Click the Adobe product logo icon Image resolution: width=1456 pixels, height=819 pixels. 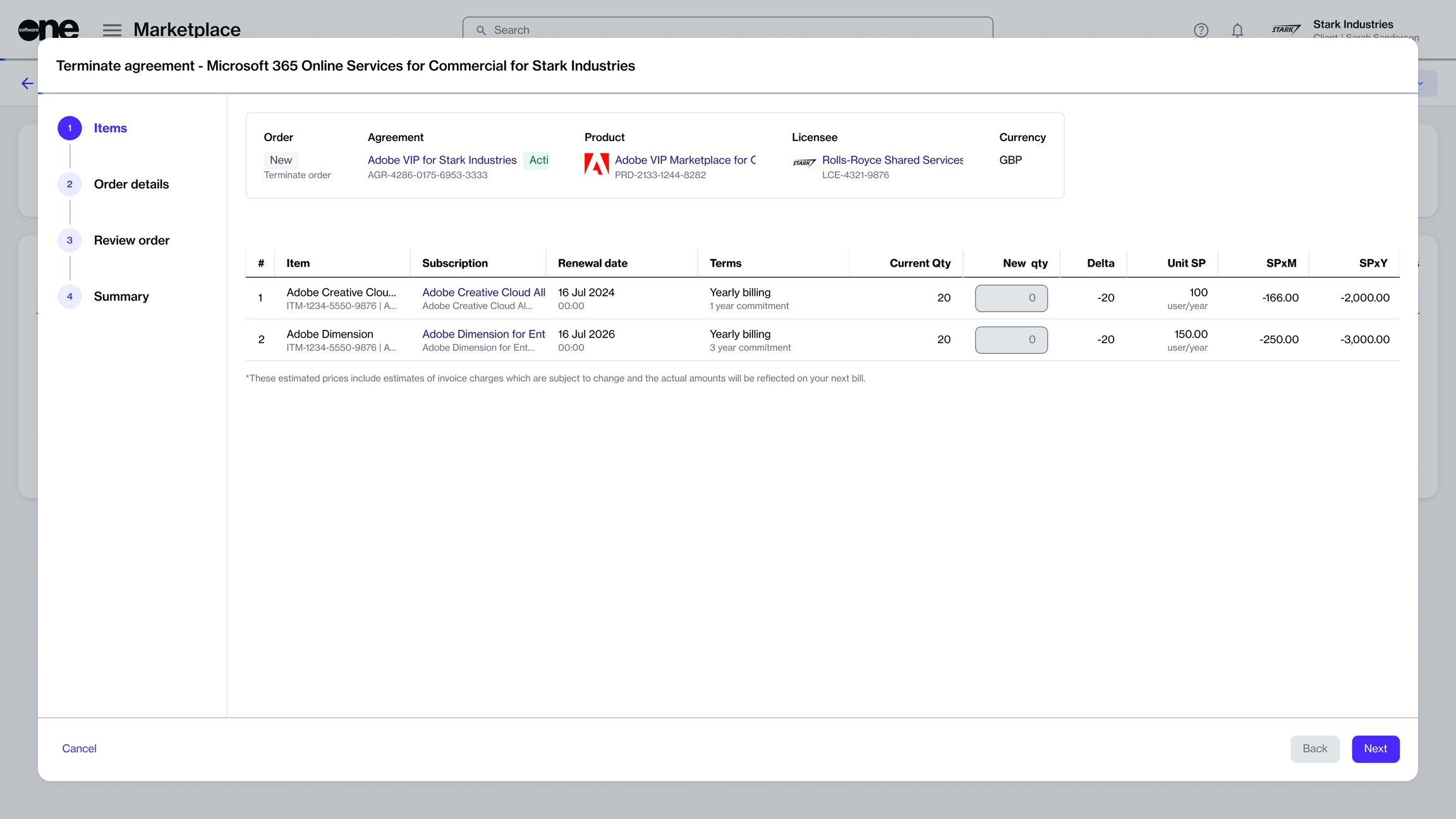click(x=596, y=165)
